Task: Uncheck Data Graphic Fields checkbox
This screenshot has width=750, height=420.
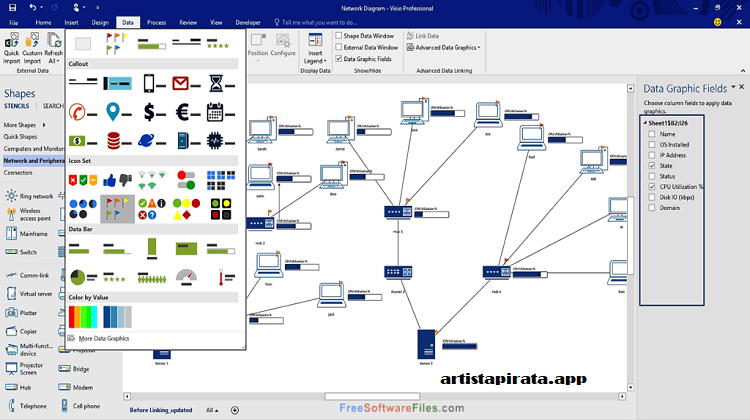Action: (339, 59)
